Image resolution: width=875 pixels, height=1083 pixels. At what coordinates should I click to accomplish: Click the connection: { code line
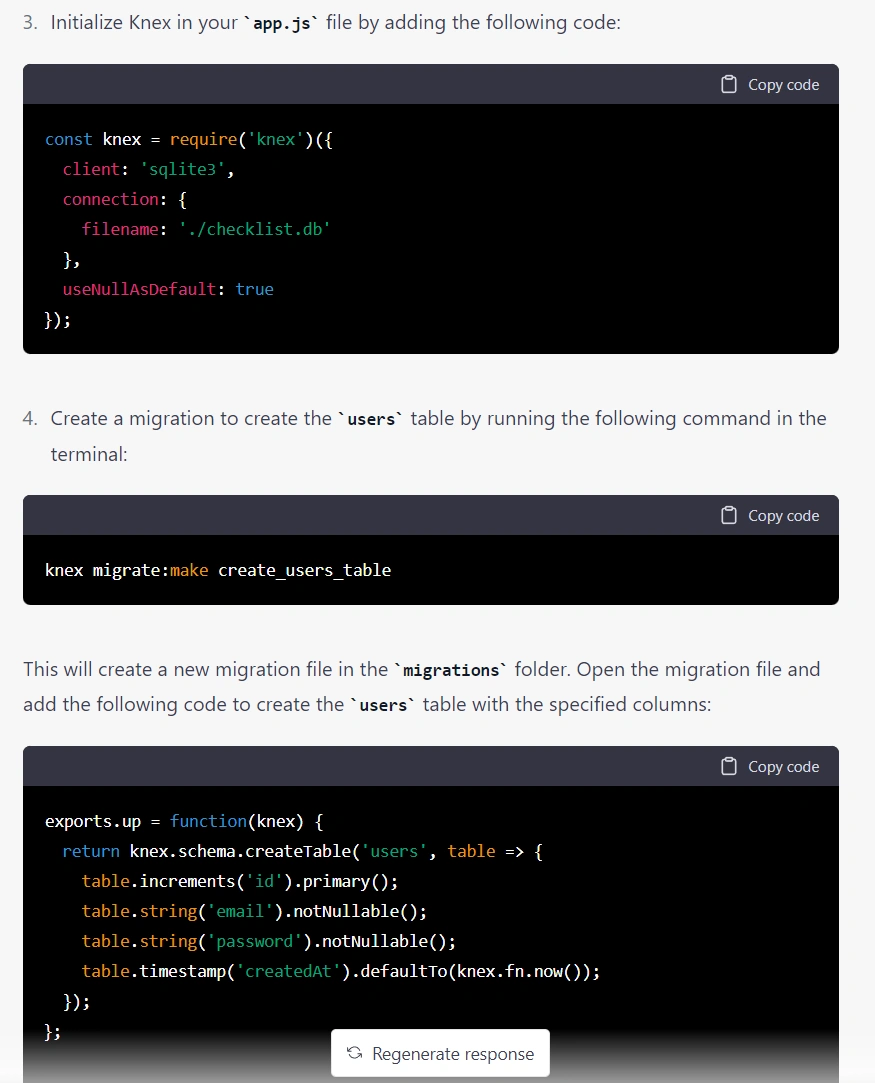[125, 200]
